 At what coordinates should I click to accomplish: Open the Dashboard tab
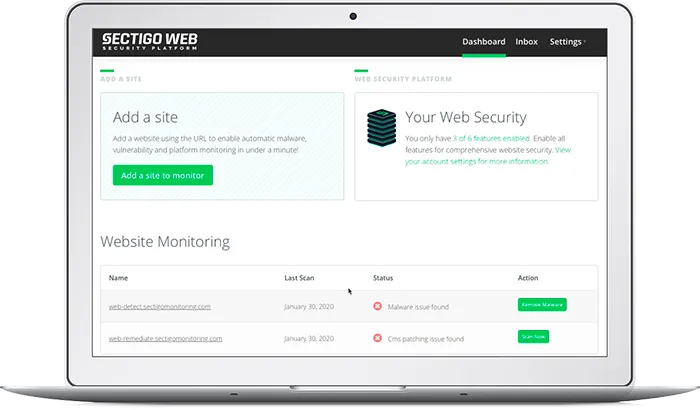[x=483, y=42]
